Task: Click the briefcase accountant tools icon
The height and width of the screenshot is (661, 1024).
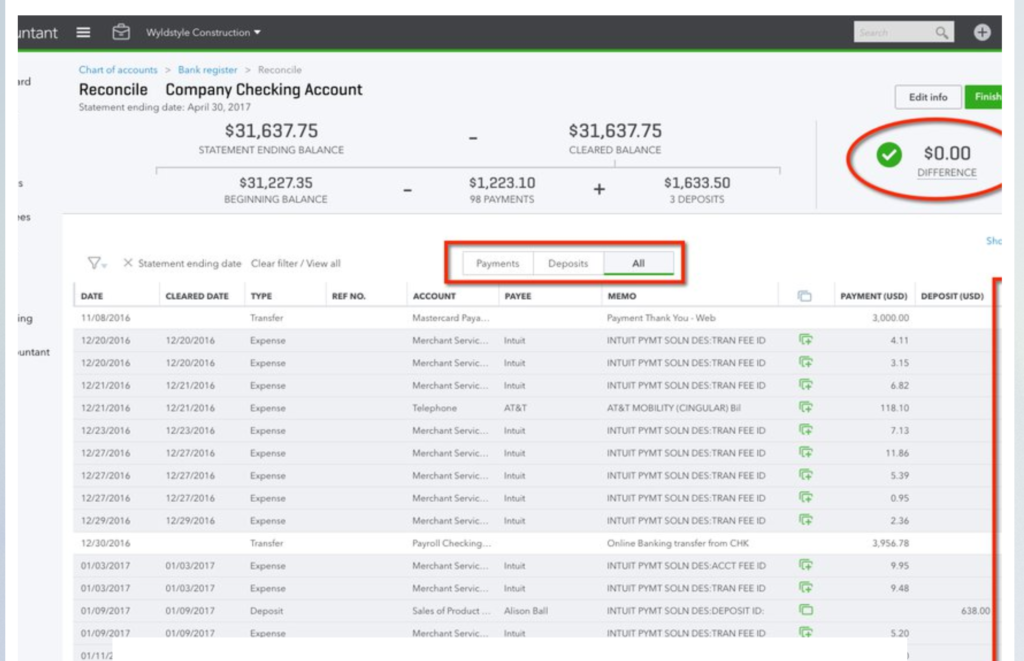Action: [121, 32]
